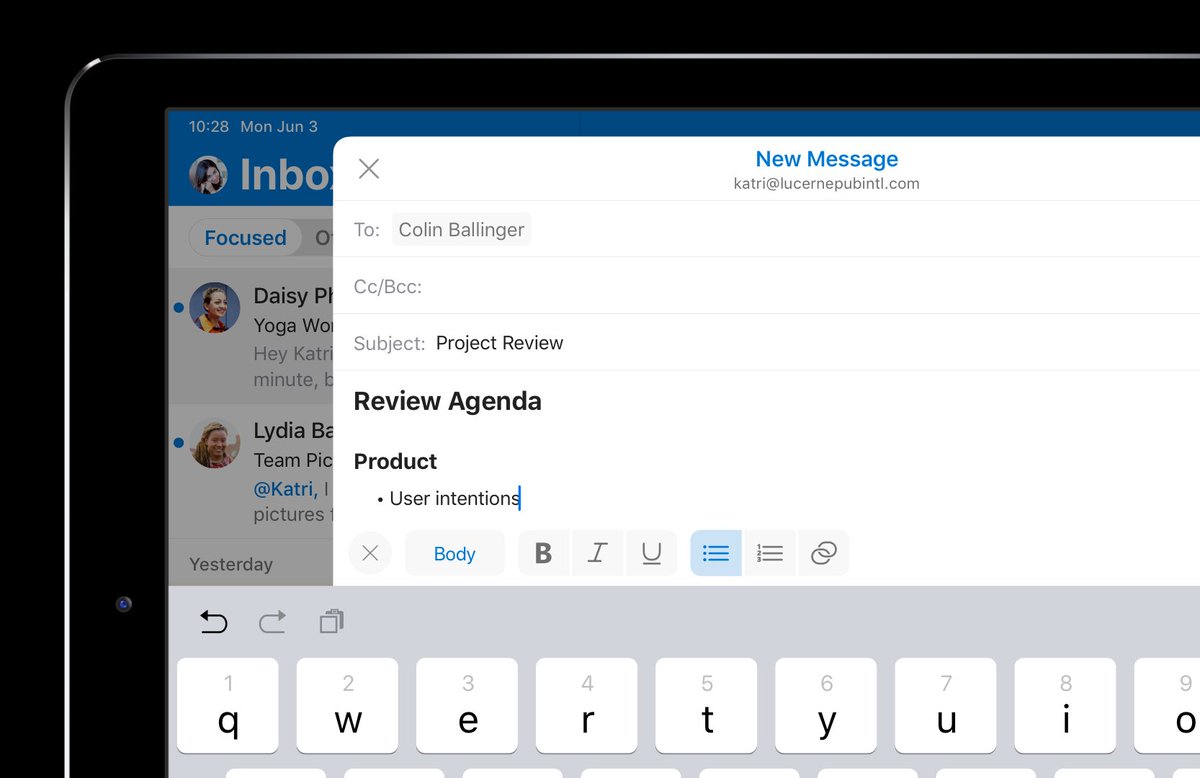Tap the User intentions bullet line
Image resolution: width=1200 pixels, height=778 pixels.
(x=448, y=498)
